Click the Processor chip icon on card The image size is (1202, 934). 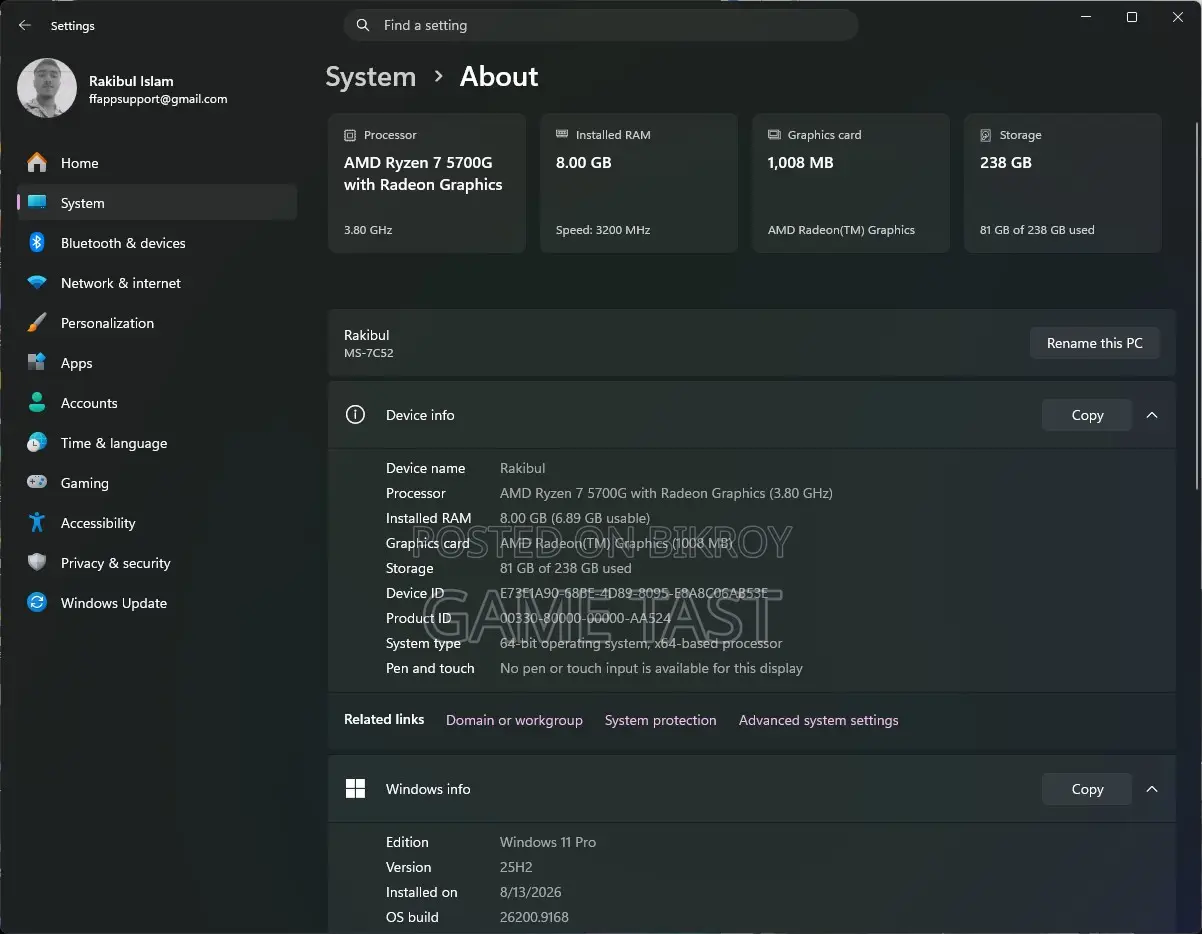tap(350, 135)
